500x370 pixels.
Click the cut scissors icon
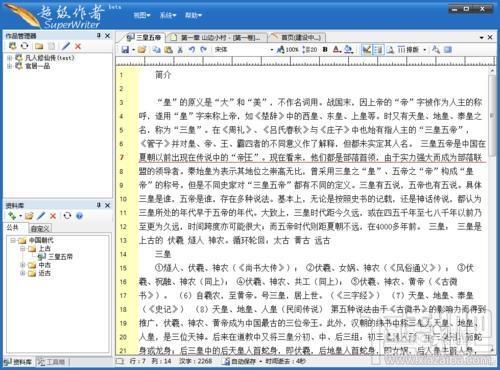pos(180,50)
